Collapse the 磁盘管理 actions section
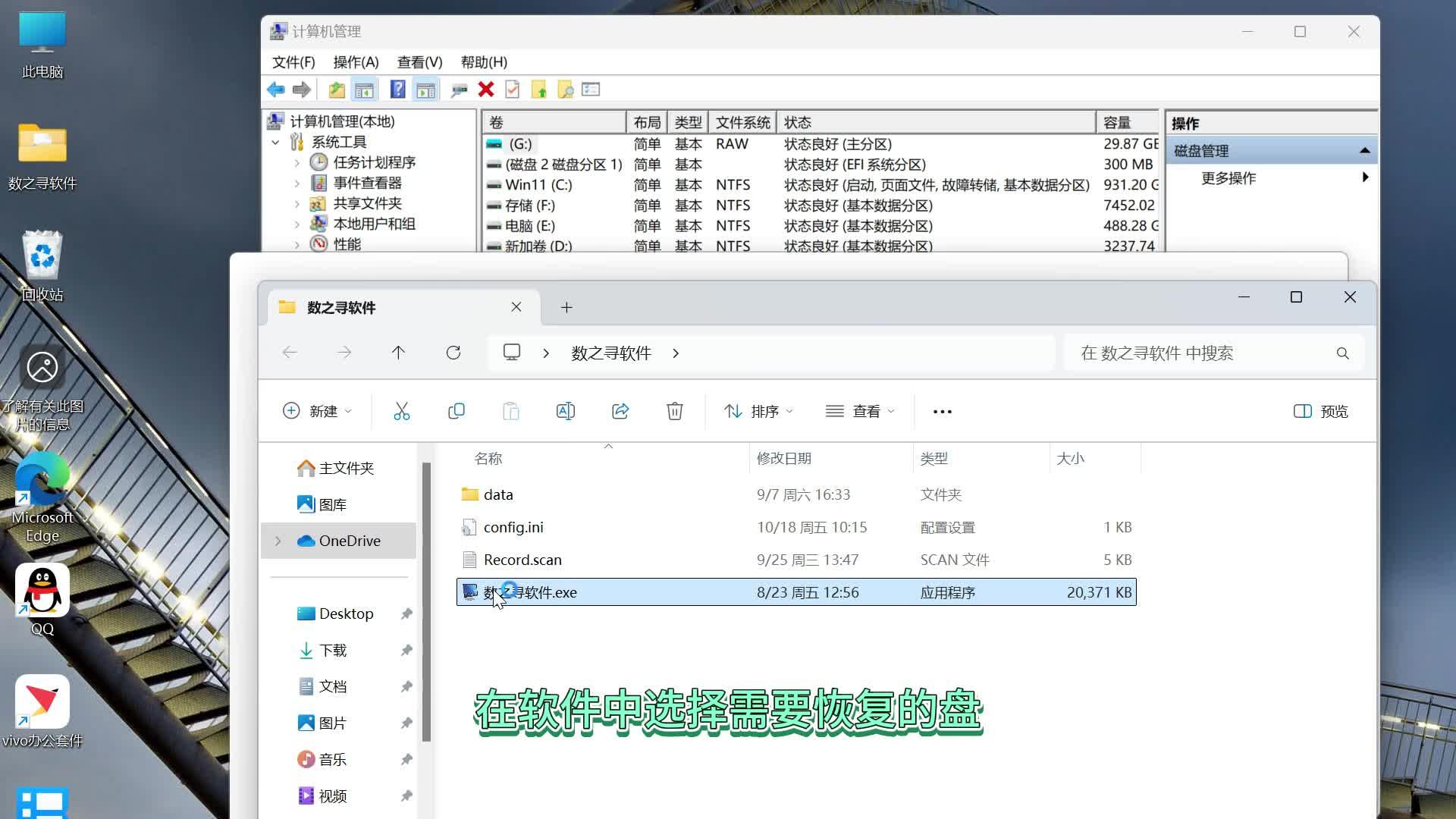This screenshot has width=1456, height=819. (x=1364, y=151)
